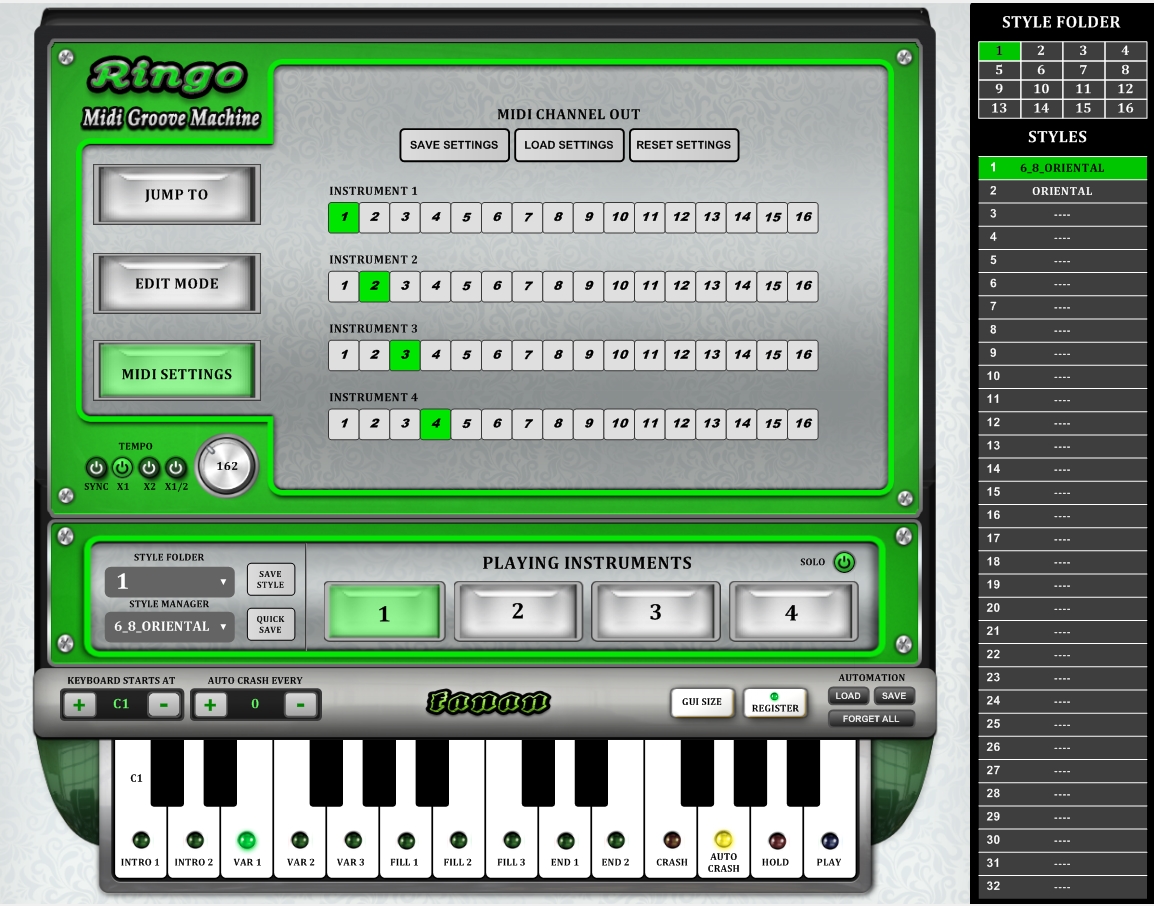Click the FORGET ALL automation button
This screenshot has height=906, width=1154.
point(871,719)
